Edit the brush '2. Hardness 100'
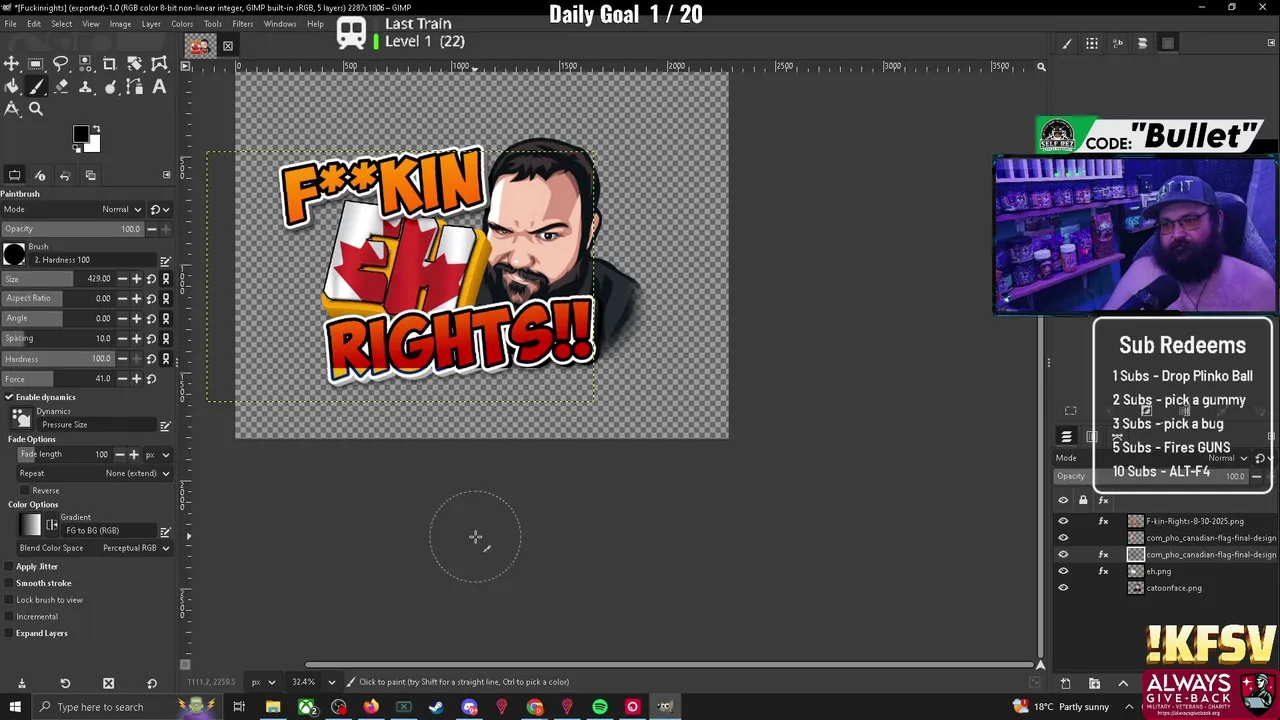Viewport: 1280px width, 720px height. point(165,261)
